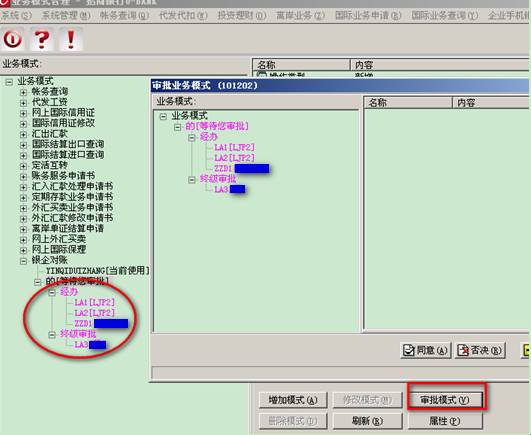Collapse the 终级审批 node in dialog tree
531x435 pixels.
point(192,180)
